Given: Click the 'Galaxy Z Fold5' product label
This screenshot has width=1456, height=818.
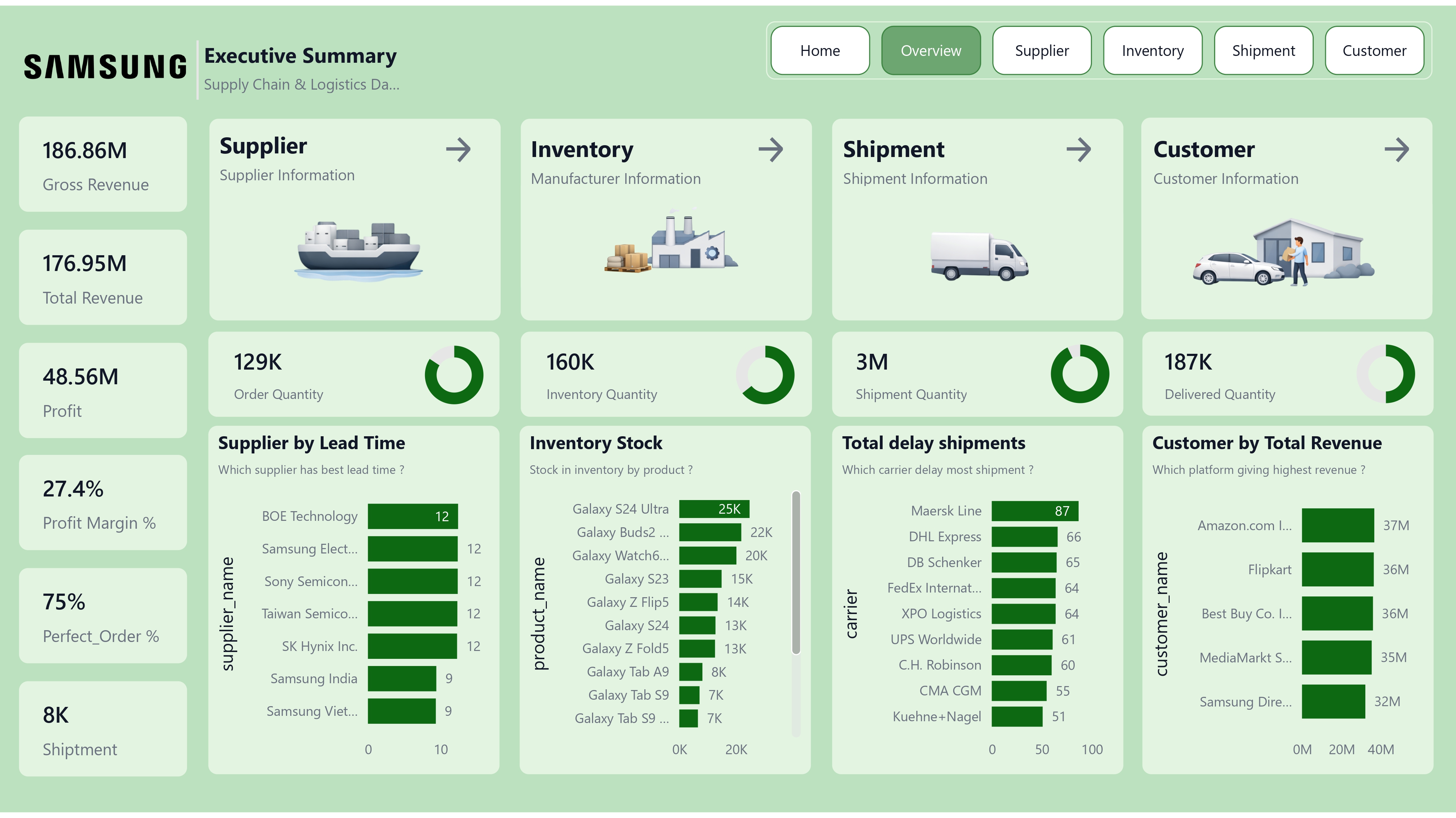Looking at the screenshot, I should (625, 648).
